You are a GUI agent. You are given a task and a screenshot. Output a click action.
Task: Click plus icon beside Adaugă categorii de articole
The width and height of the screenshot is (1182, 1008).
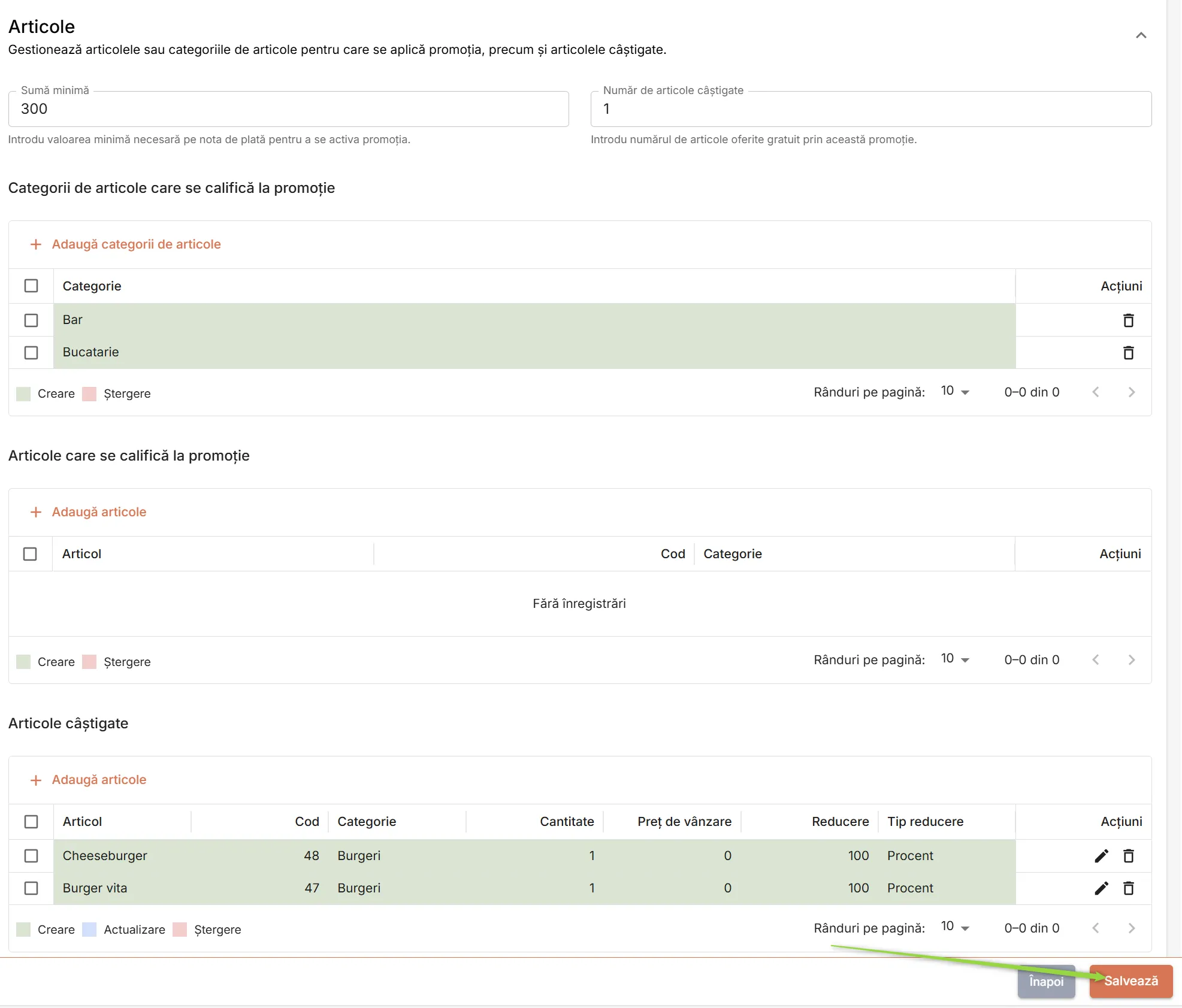(x=36, y=244)
